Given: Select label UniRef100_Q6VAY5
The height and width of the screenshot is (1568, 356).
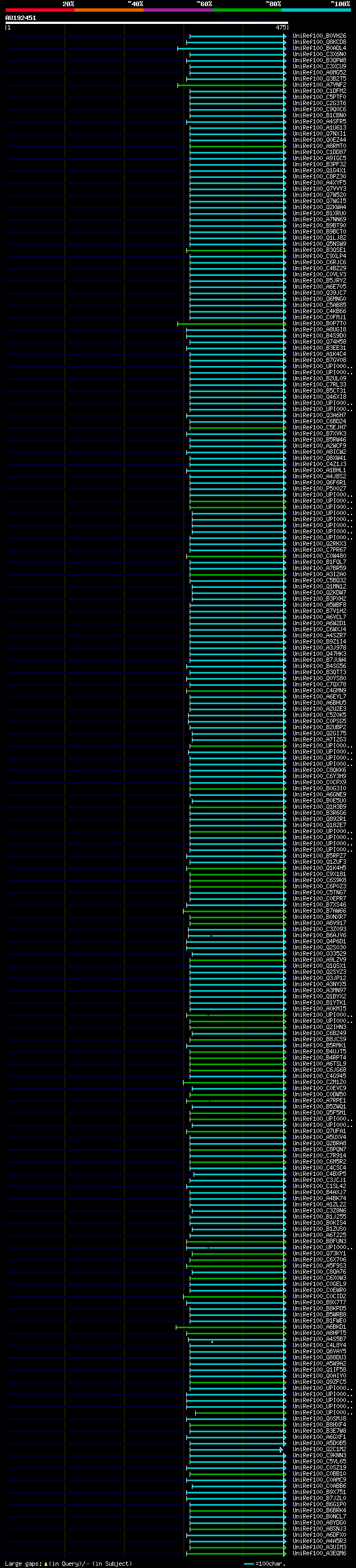Looking at the screenshot, I should [x=319, y=1351].
